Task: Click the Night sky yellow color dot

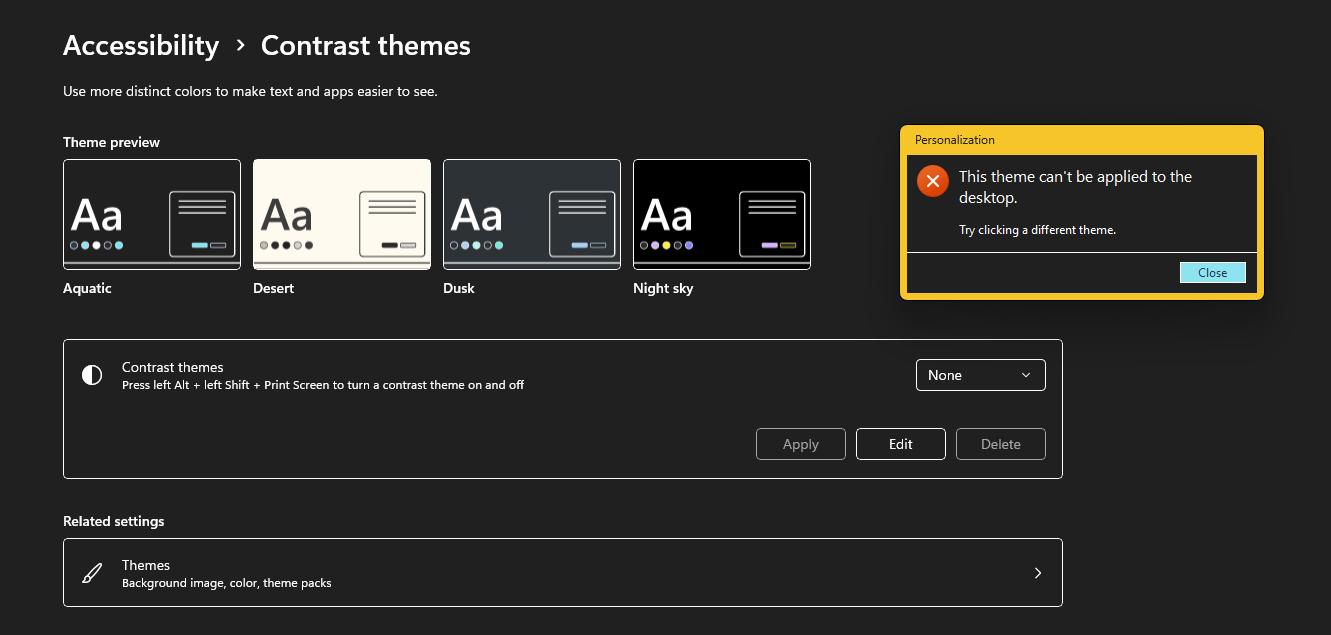Action: click(x=666, y=245)
